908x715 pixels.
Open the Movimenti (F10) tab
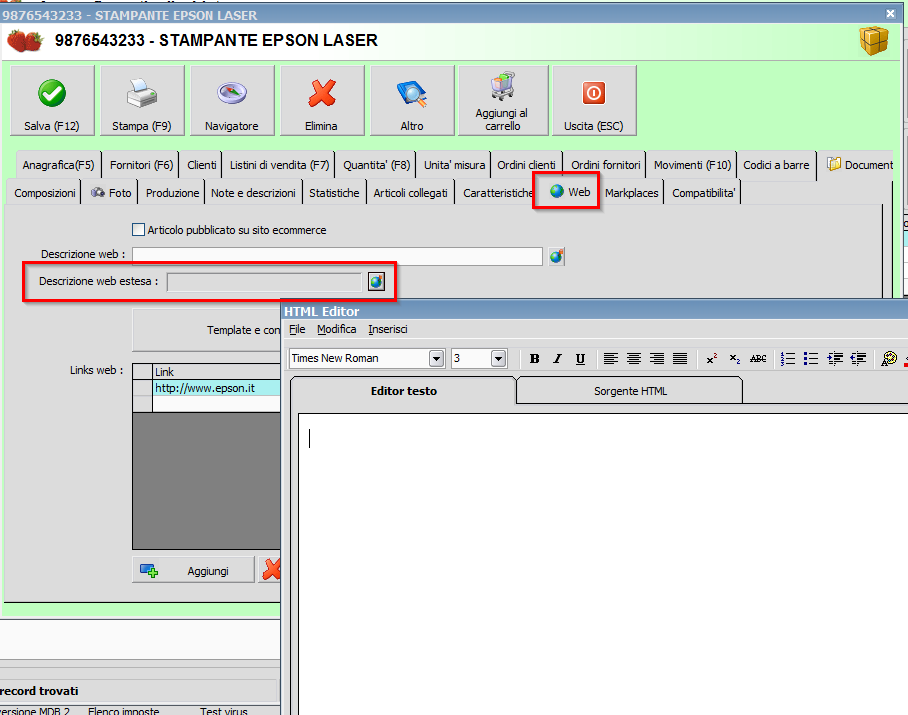[x=693, y=165]
